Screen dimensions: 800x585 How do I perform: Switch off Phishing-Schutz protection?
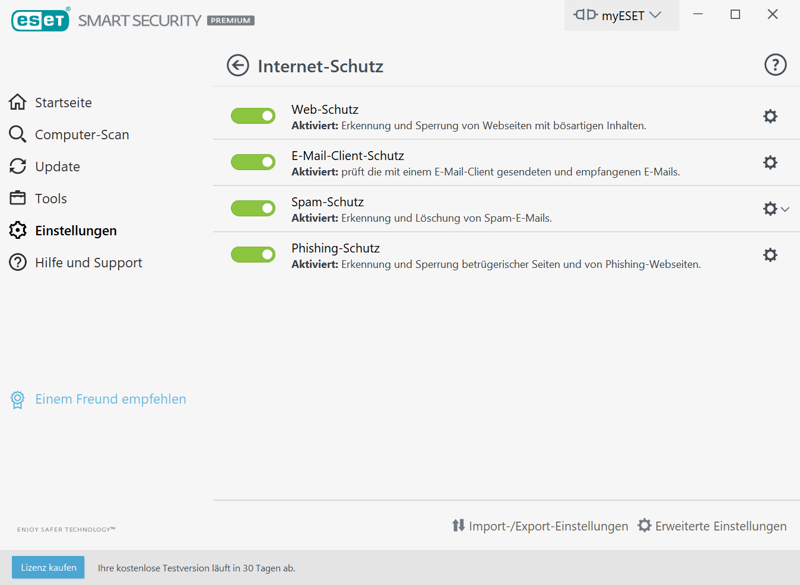click(x=253, y=255)
